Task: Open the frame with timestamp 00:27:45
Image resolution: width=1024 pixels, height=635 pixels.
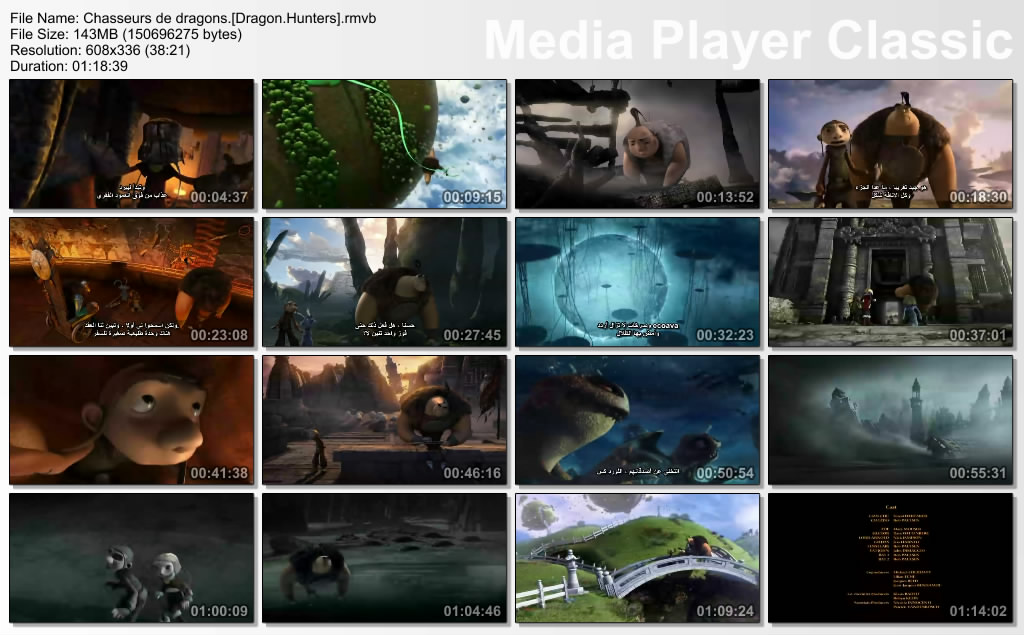Action: pyautogui.click(x=385, y=282)
